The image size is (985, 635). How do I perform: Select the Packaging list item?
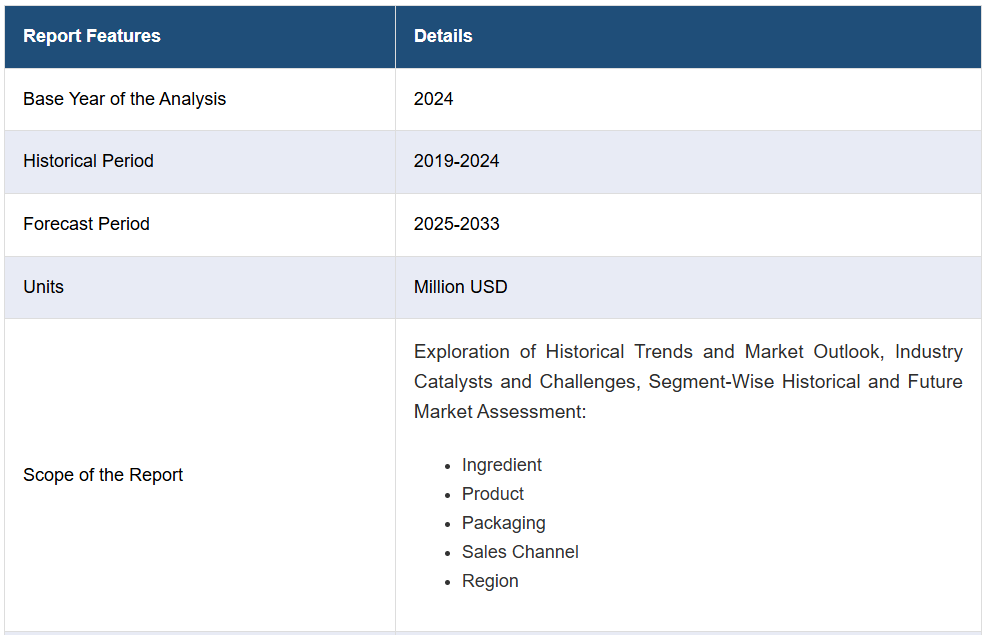tap(503, 523)
